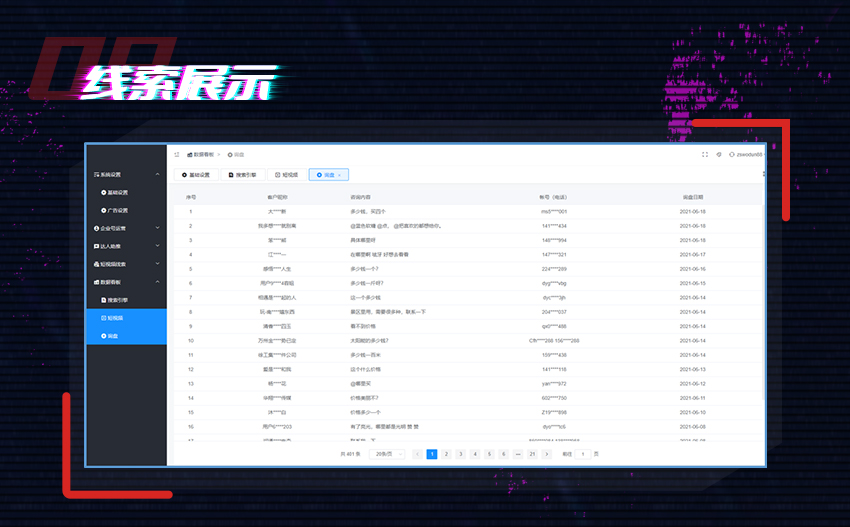This screenshot has width=850, height=527.
Task: Go to previous page using left arrow
Action: (417, 454)
